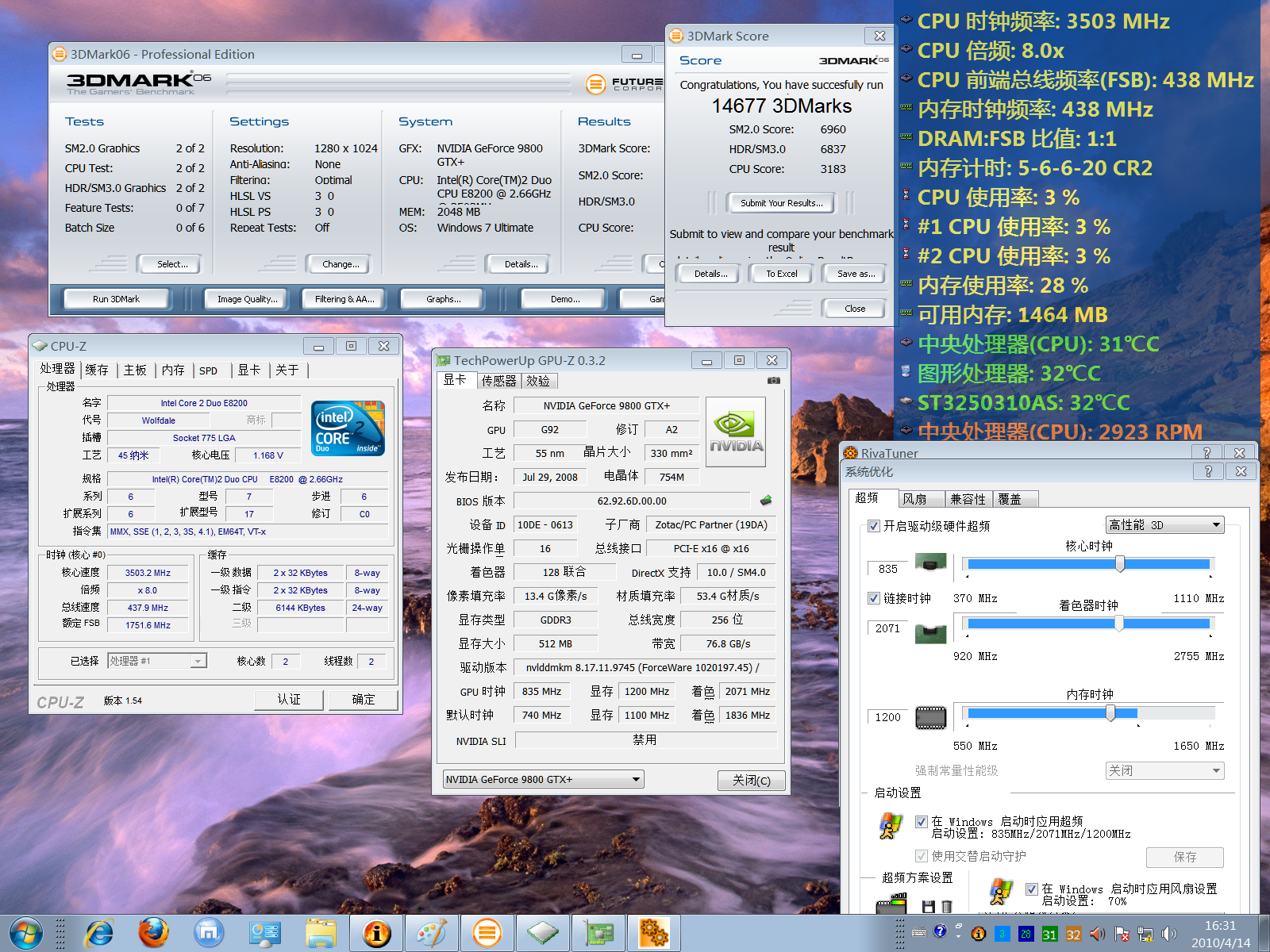Click the GPU-Z BIOS save chip icon
1270x952 pixels.
765,501
